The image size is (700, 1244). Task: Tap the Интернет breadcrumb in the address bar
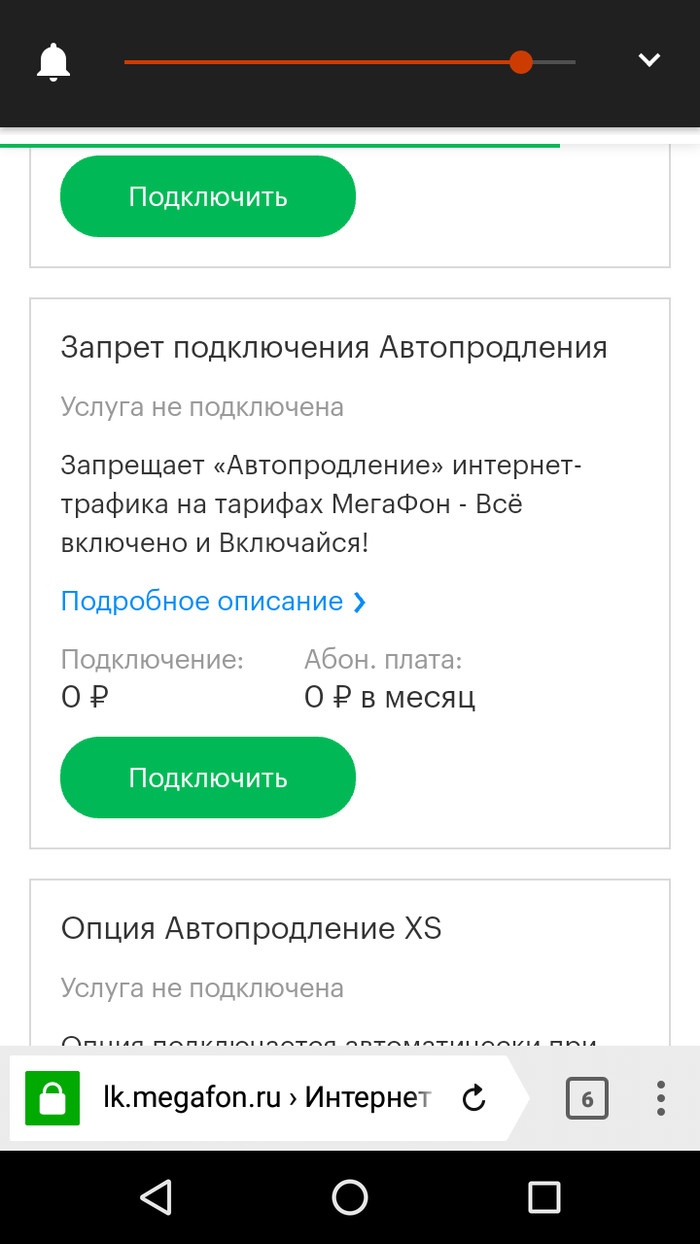[x=366, y=1099]
